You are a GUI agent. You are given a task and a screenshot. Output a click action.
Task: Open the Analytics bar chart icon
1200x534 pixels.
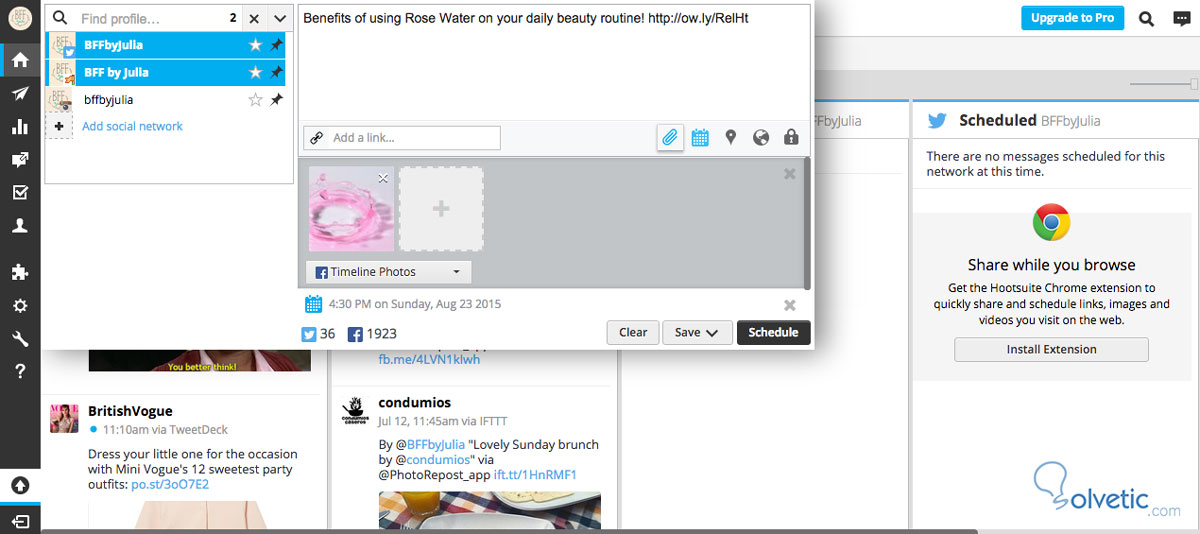(20, 126)
